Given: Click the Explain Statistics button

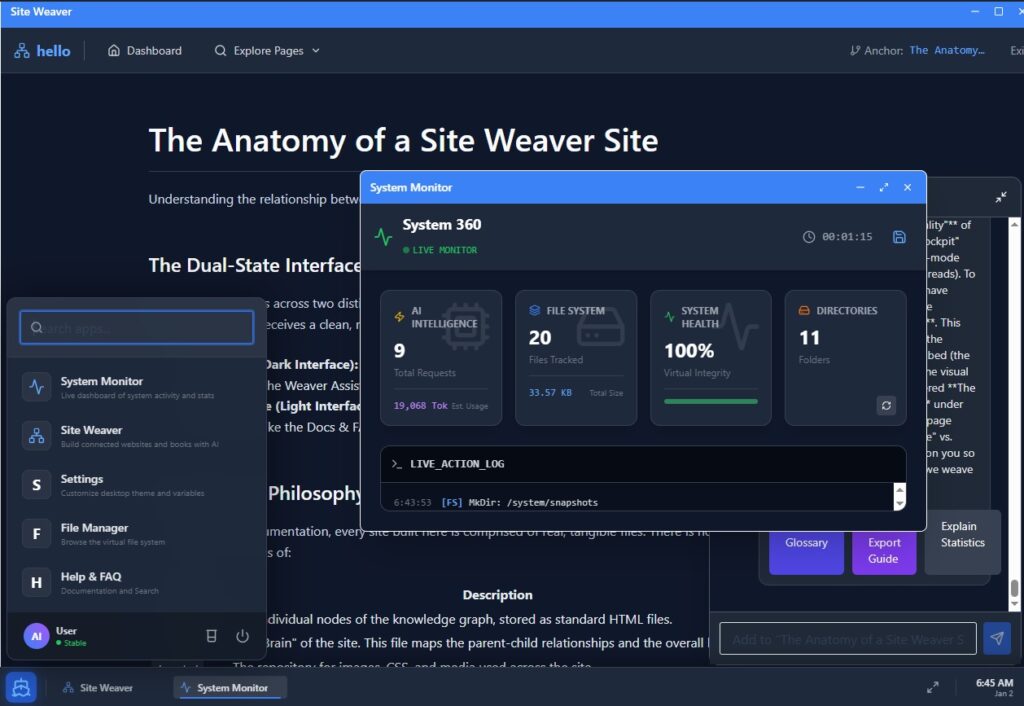Looking at the screenshot, I should [x=962, y=534].
